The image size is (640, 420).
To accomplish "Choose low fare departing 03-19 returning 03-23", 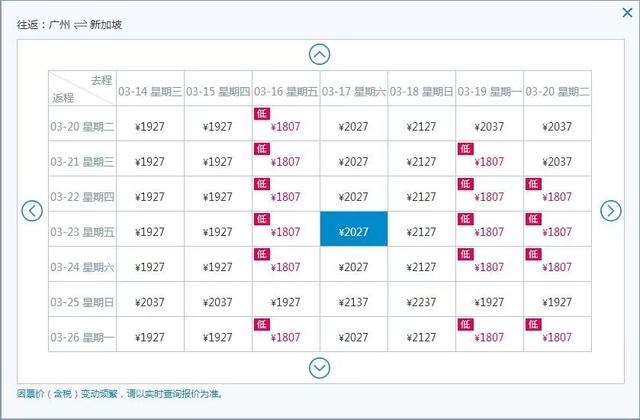I will [x=489, y=229].
